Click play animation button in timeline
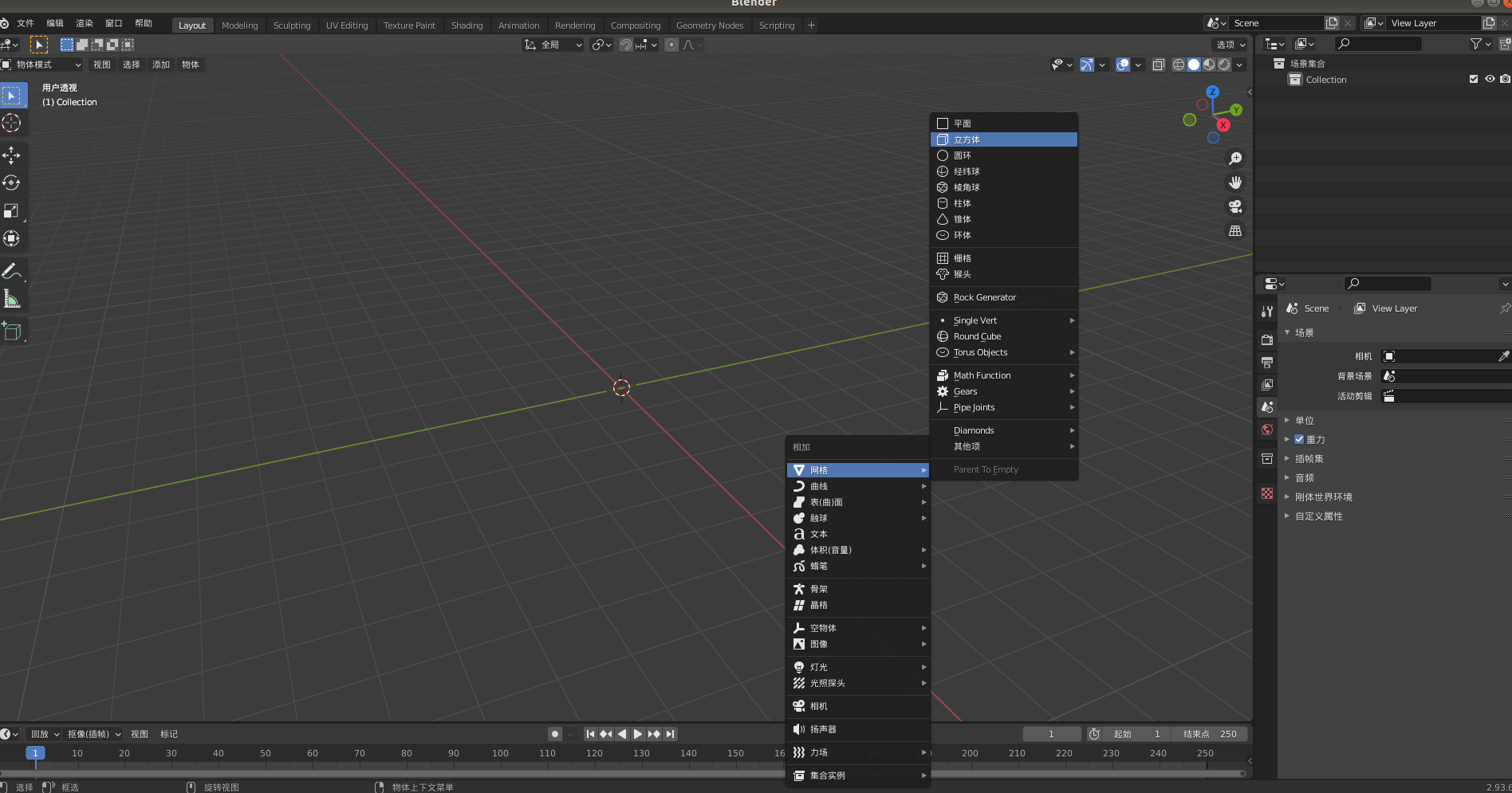1512x793 pixels. (x=638, y=734)
